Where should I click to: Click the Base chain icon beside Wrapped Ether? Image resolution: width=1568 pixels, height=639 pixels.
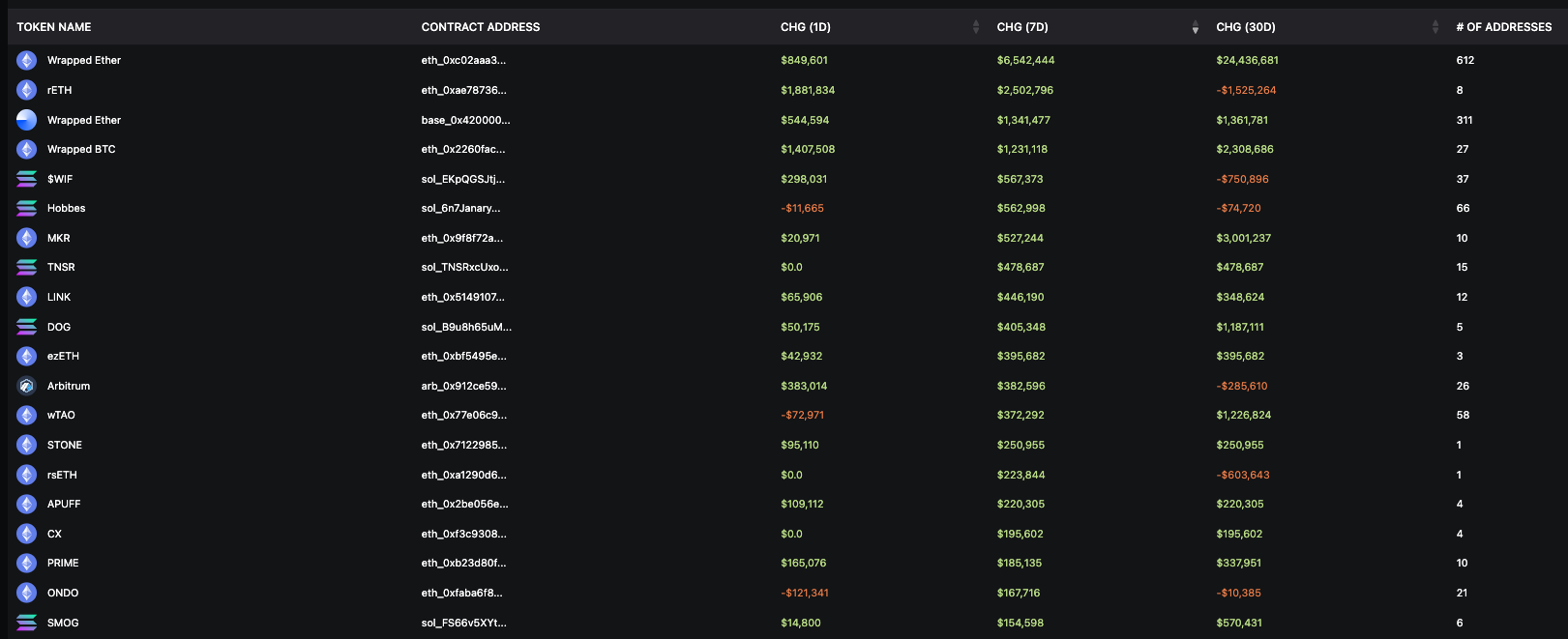click(27, 120)
